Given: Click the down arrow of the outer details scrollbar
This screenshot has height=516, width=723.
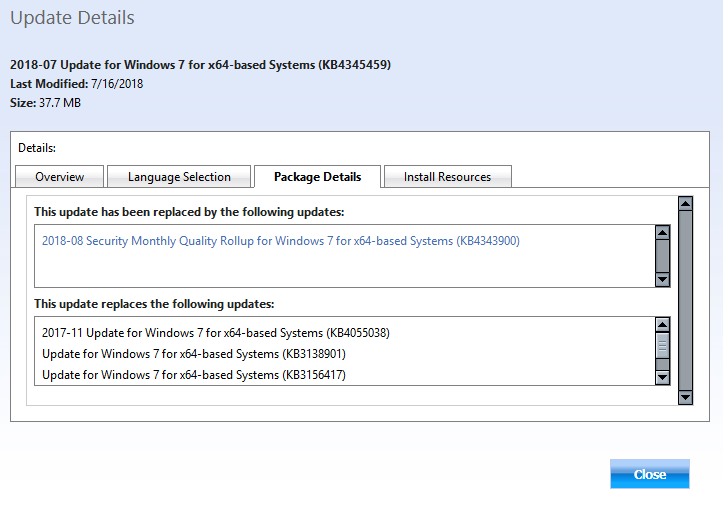Looking at the screenshot, I should [x=685, y=397].
